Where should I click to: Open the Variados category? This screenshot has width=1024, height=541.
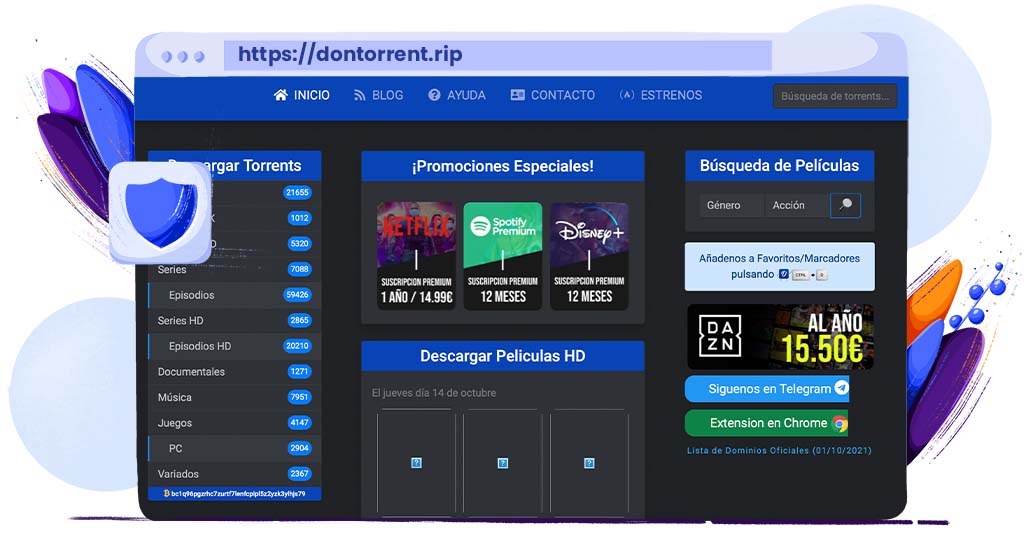234,474
